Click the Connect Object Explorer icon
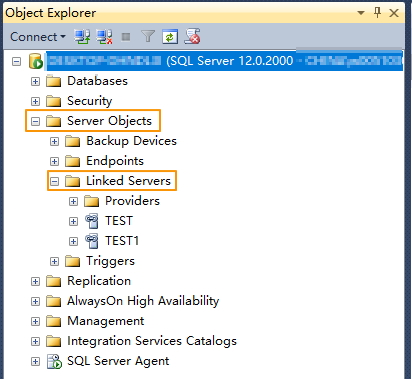This screenshot has height=379, width=412. (82, 37)
